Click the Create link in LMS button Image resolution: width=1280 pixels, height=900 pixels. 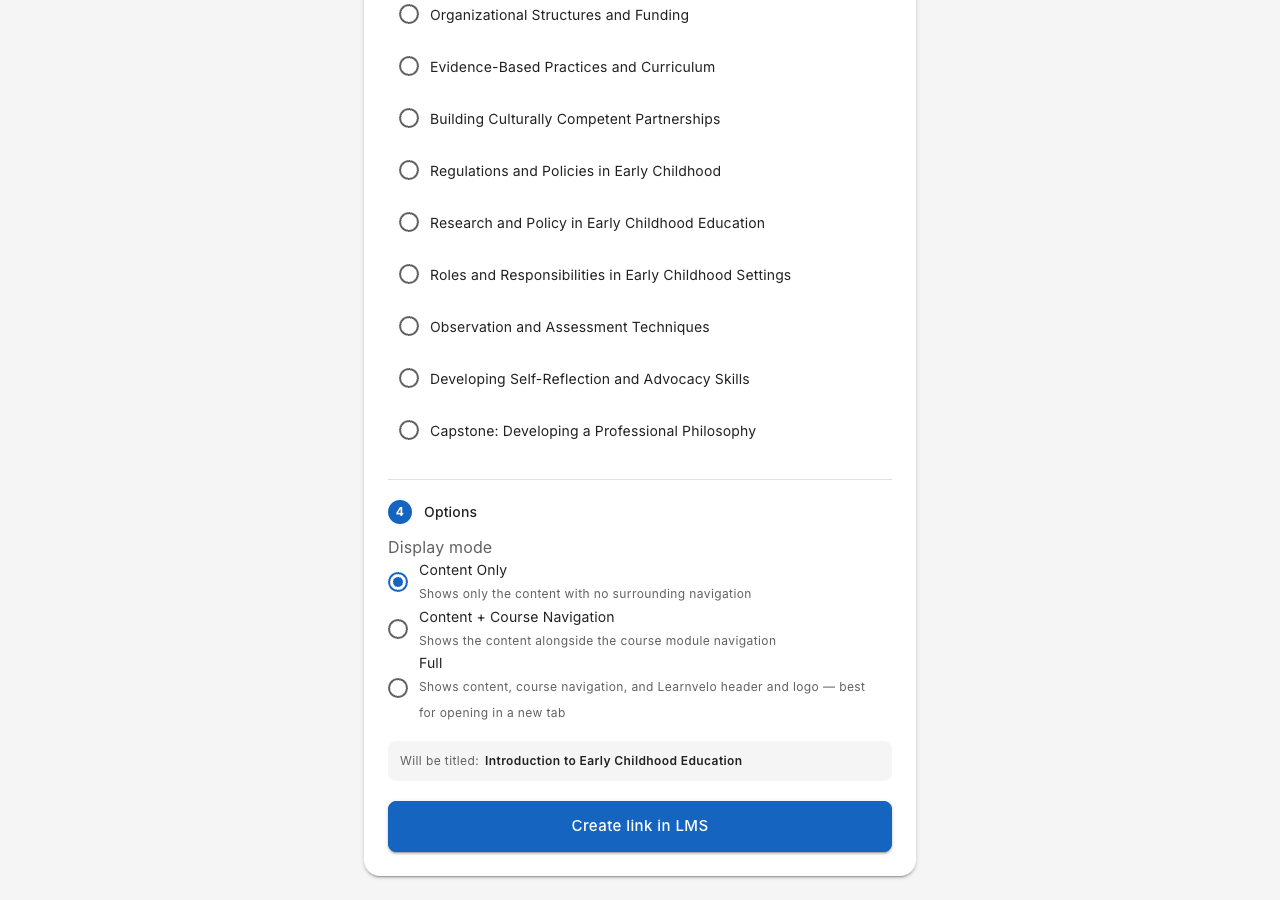point(640,826)
